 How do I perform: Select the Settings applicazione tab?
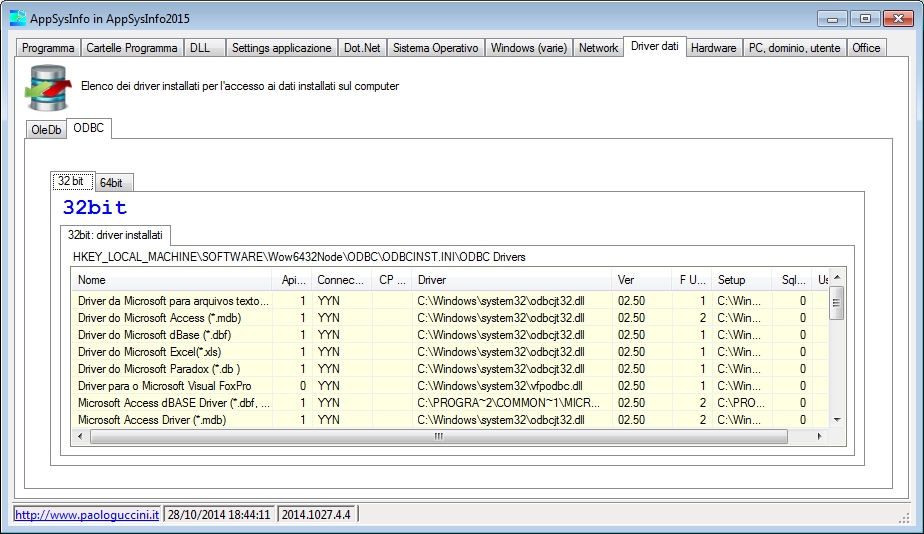click(x=281, y=48)
